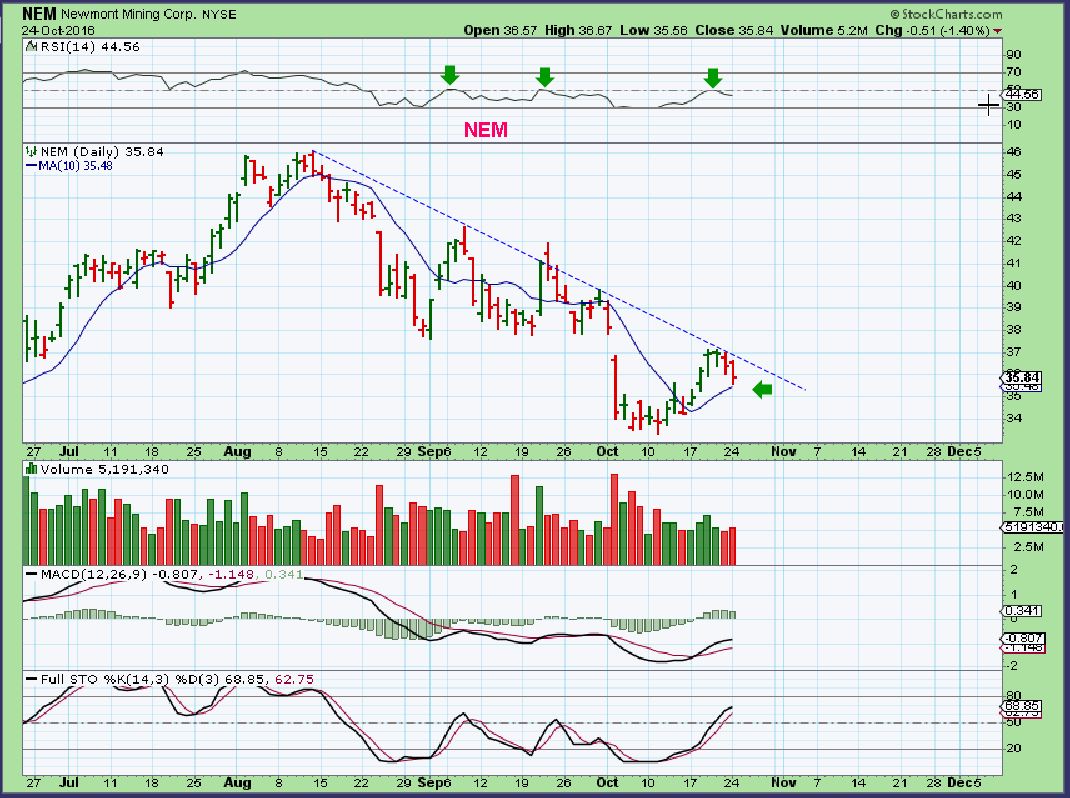Image resolution: width=1070 pixels, height=798 pixels.
Task: Click the -0.807 MACD axis tag
Action: click(x=1022, y=639)
